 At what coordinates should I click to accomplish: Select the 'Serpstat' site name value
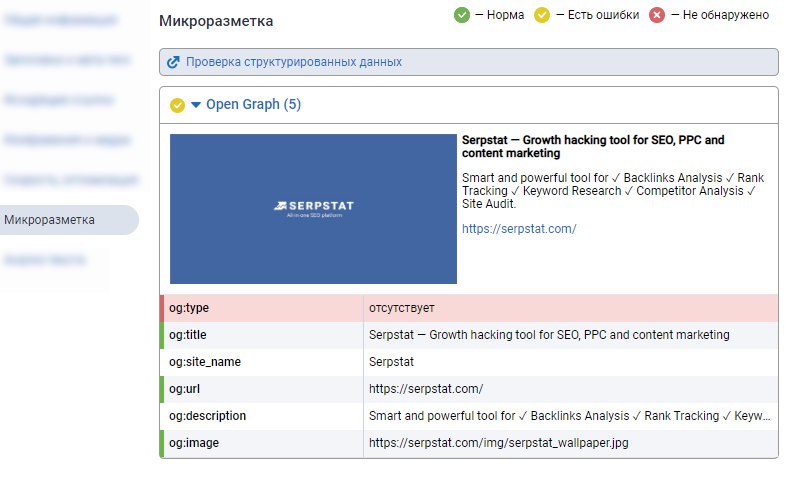coord(391,362)
